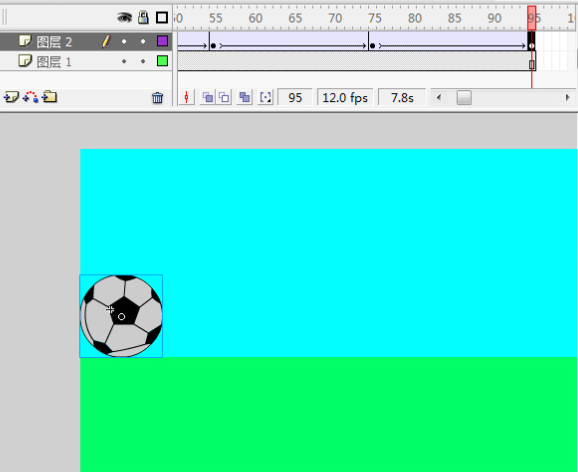578x472 pixels.
Task: Click the timeline scrollbar right arrow
Action: click(x=568, y=98)
